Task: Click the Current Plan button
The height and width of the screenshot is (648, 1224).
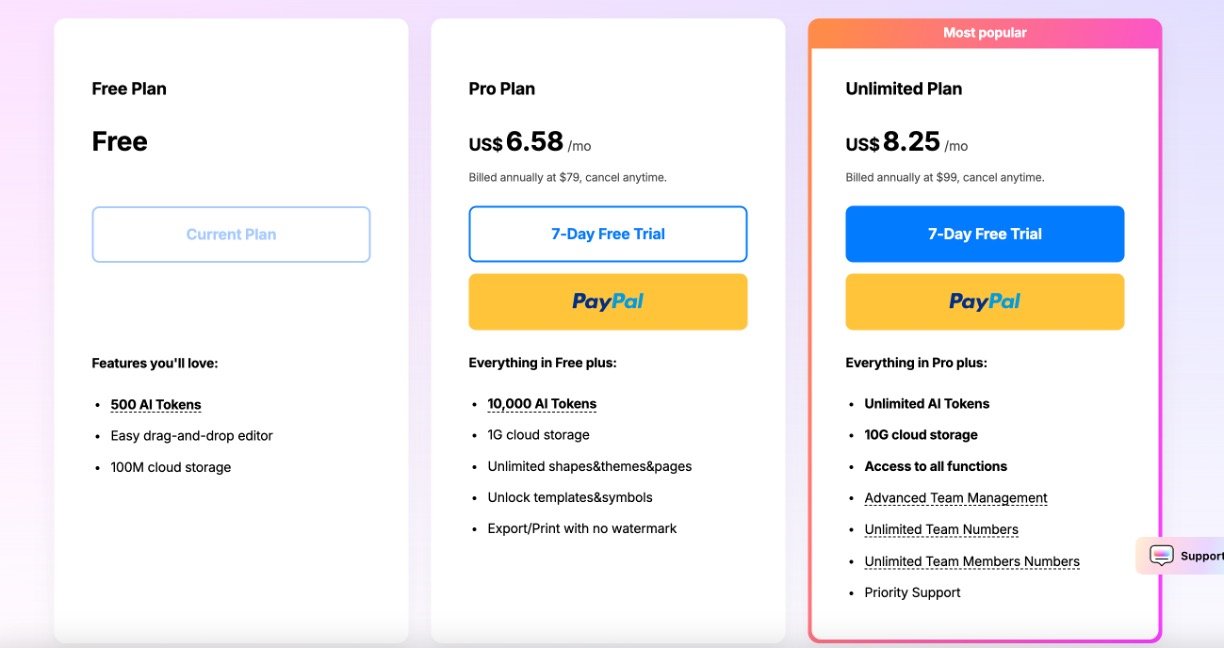Action: pos(231,235)
